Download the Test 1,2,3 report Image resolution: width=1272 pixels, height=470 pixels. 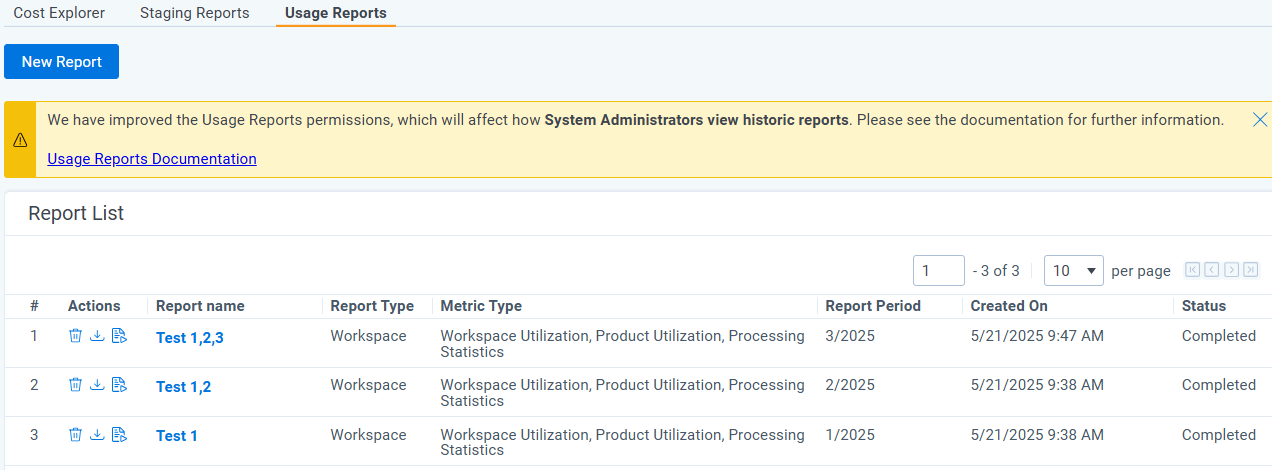coord(97,336)
